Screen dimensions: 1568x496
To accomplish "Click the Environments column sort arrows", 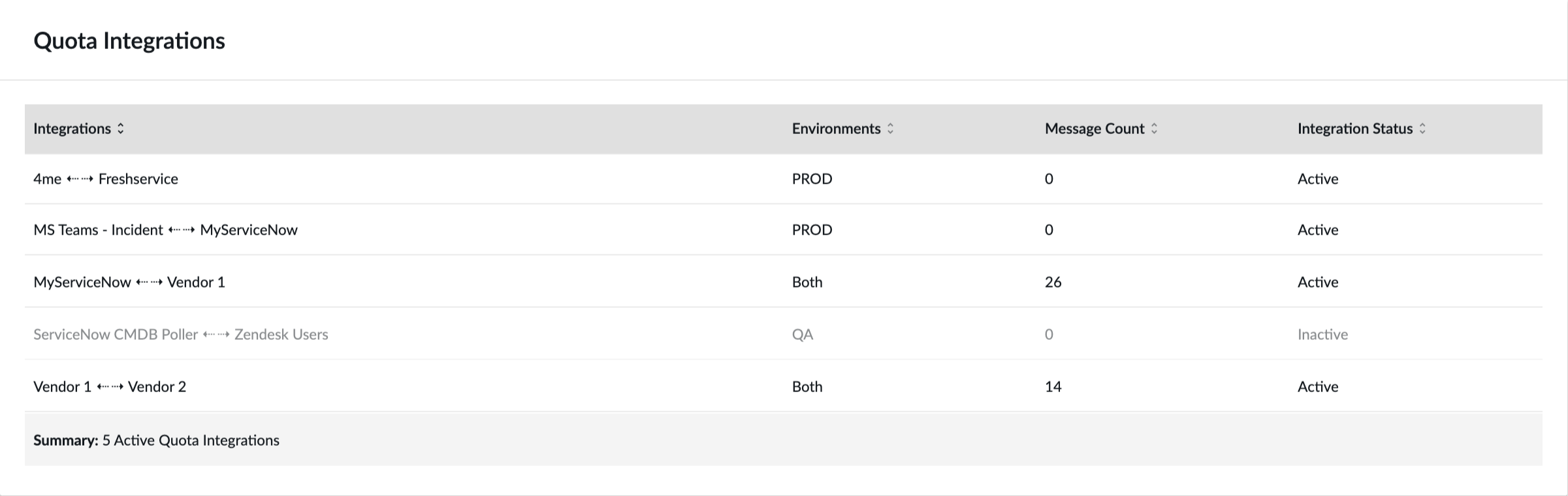I will (890, 129).
